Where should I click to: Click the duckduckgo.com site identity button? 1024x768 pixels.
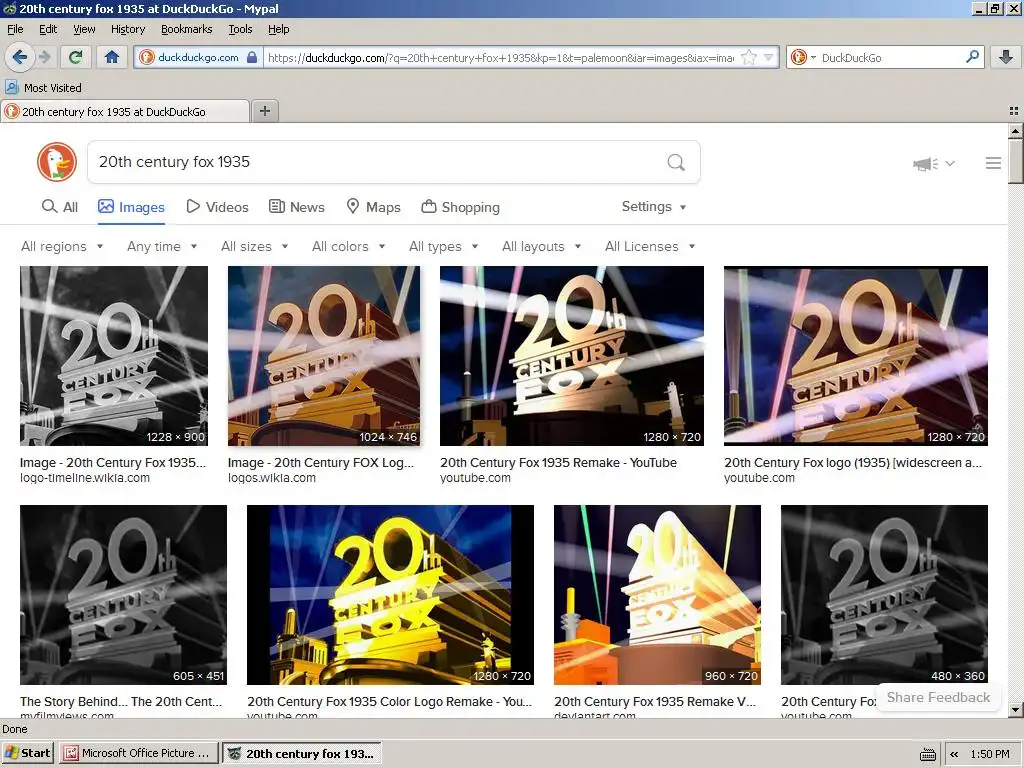(x=199, y=57)
